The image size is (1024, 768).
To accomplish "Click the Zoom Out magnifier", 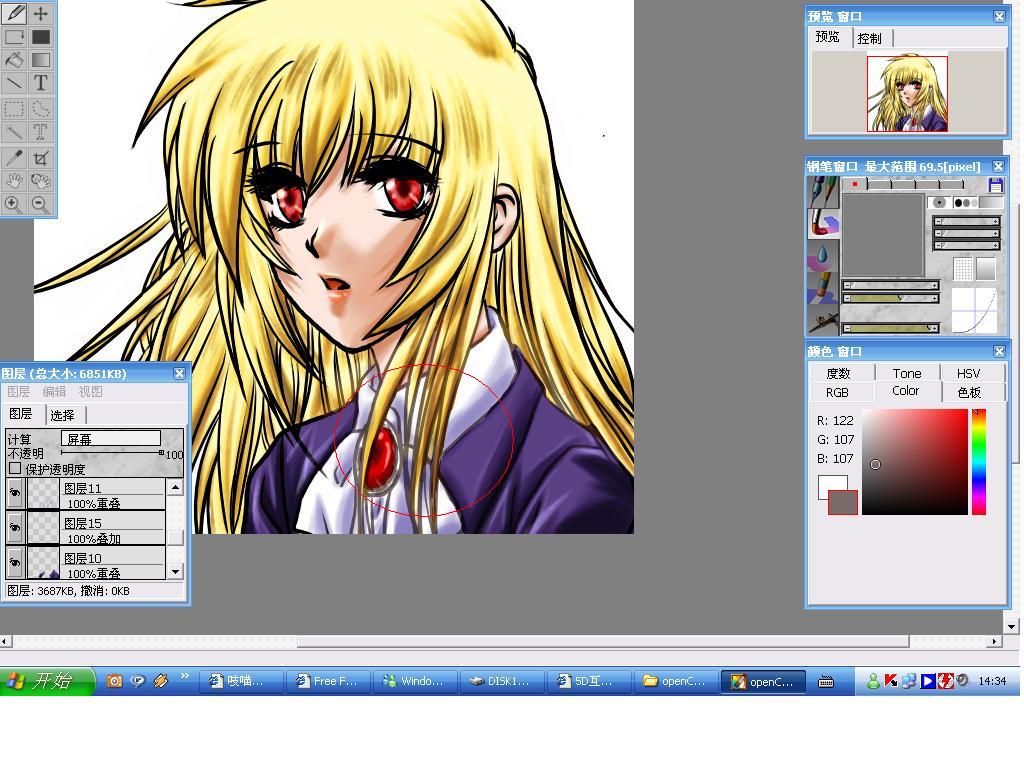I will pyautogui.click(x=40, y=204).
